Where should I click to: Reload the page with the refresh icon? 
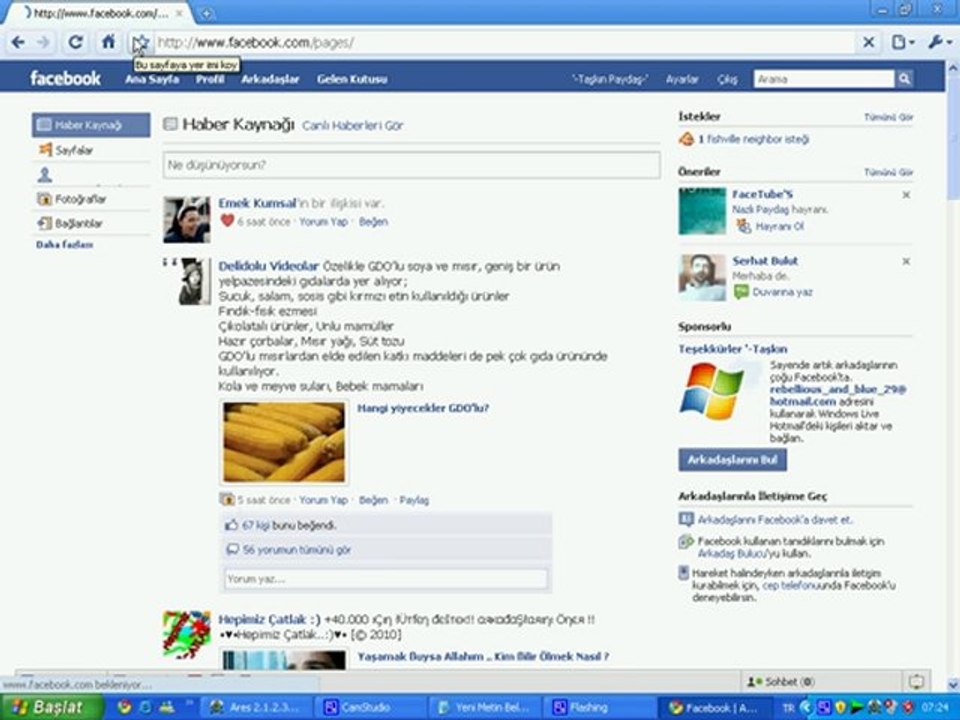(x=75, y=42)
